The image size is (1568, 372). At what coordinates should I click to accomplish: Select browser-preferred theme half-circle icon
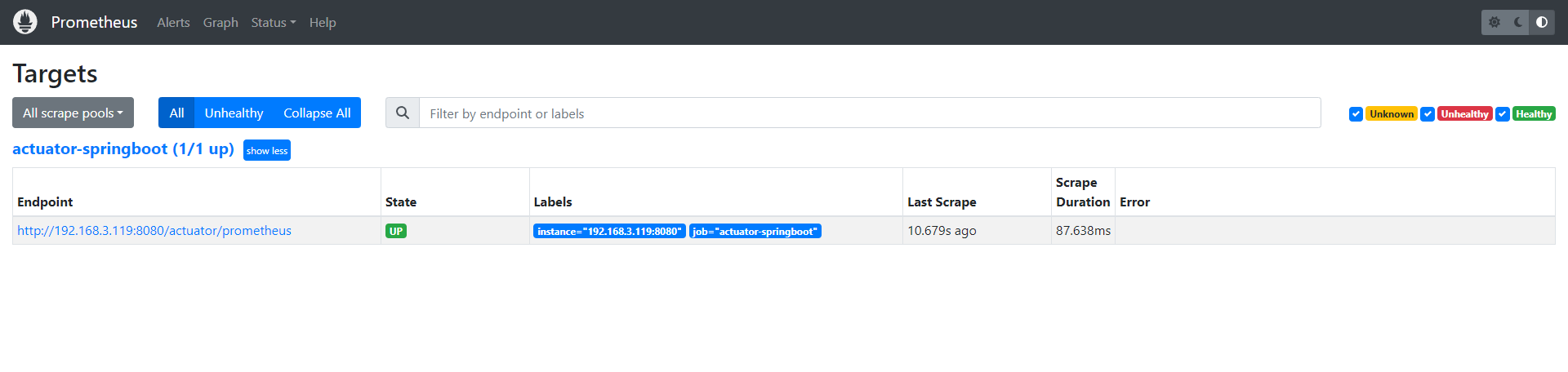tap(1542, 22)
